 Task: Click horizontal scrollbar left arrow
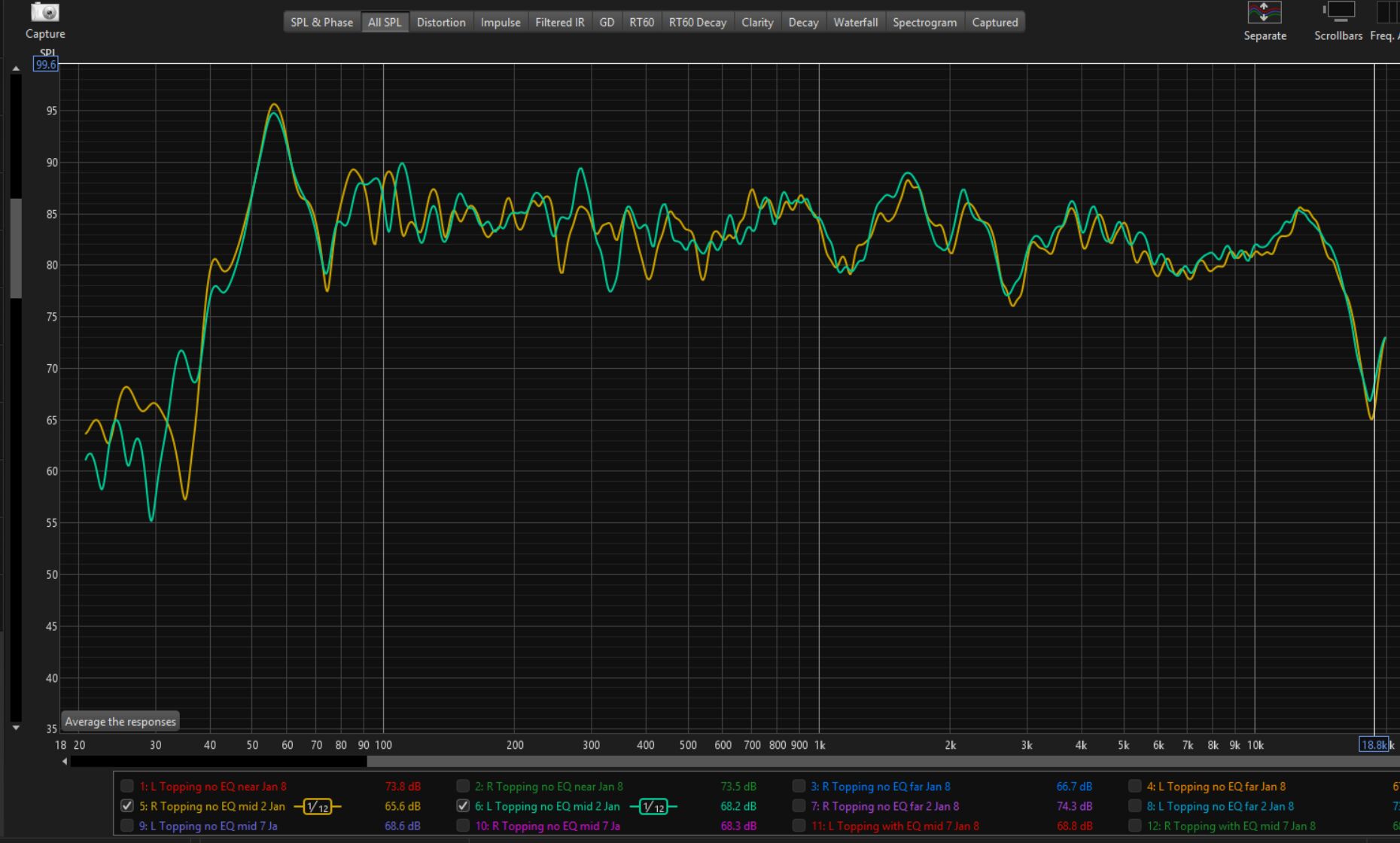[65, 762]
